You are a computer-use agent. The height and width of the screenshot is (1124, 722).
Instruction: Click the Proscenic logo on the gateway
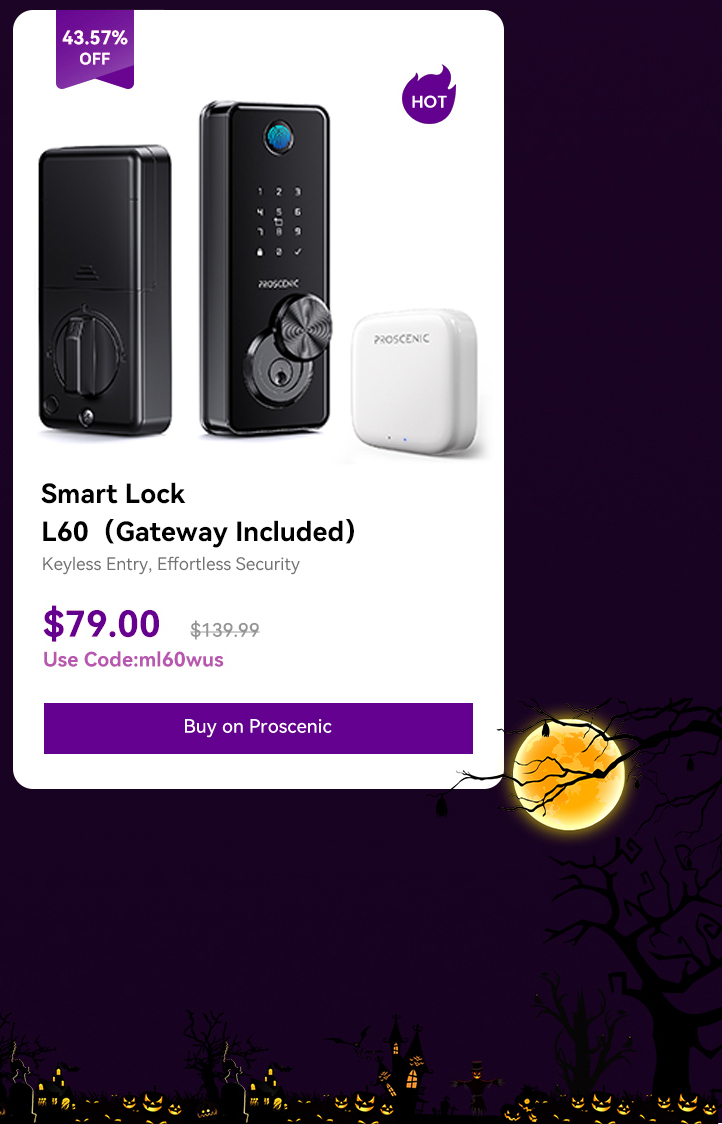(x=402, y=338)
